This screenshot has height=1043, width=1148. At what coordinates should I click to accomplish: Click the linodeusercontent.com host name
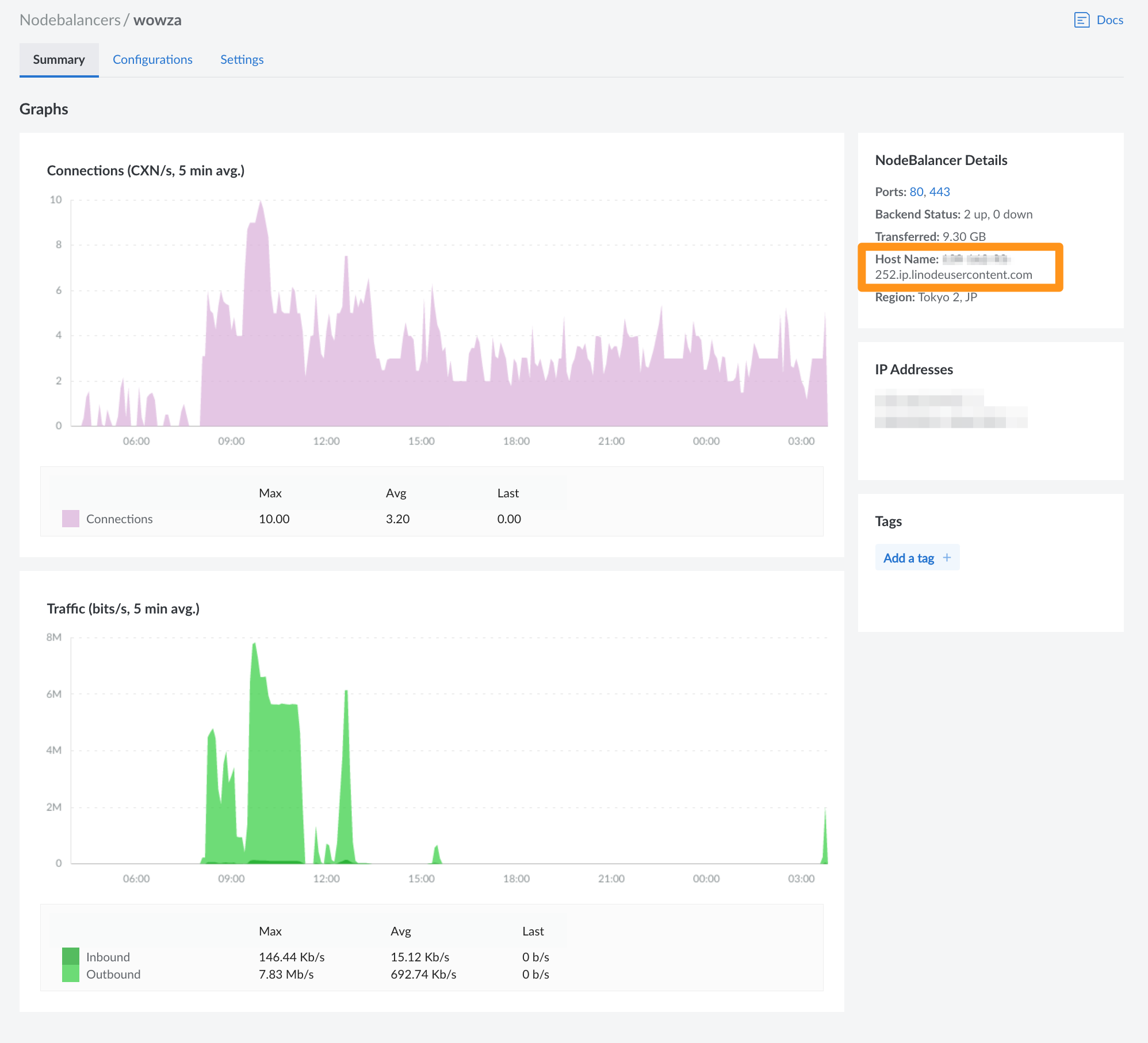point(953,275)
